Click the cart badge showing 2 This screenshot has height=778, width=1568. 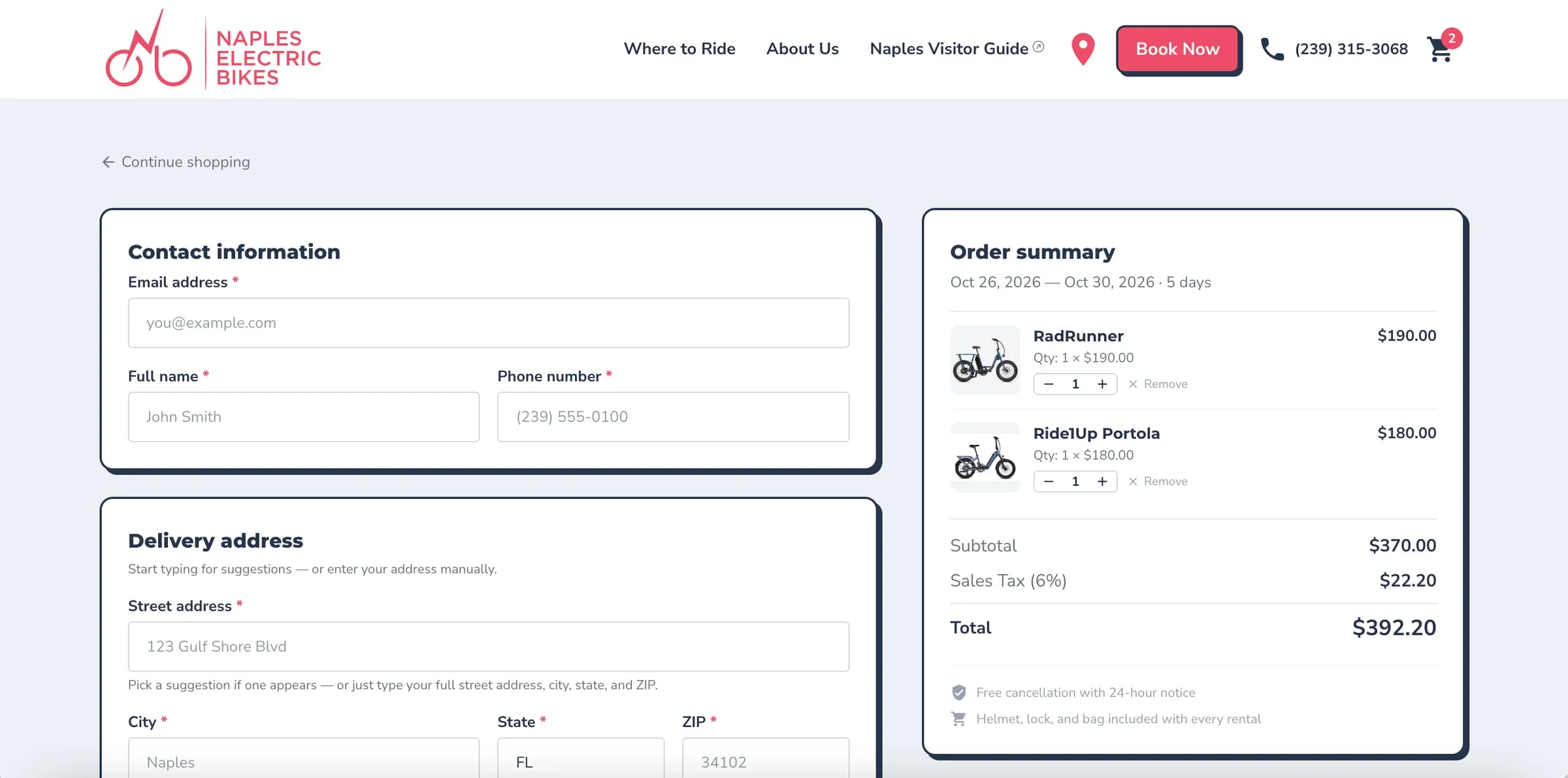1452,38
